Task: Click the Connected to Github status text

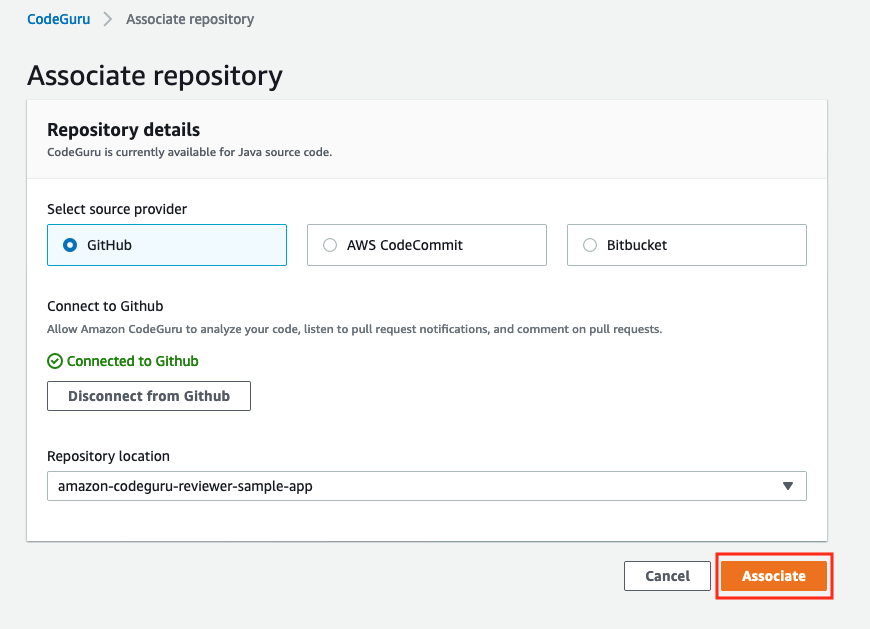Action: point(133,361)
